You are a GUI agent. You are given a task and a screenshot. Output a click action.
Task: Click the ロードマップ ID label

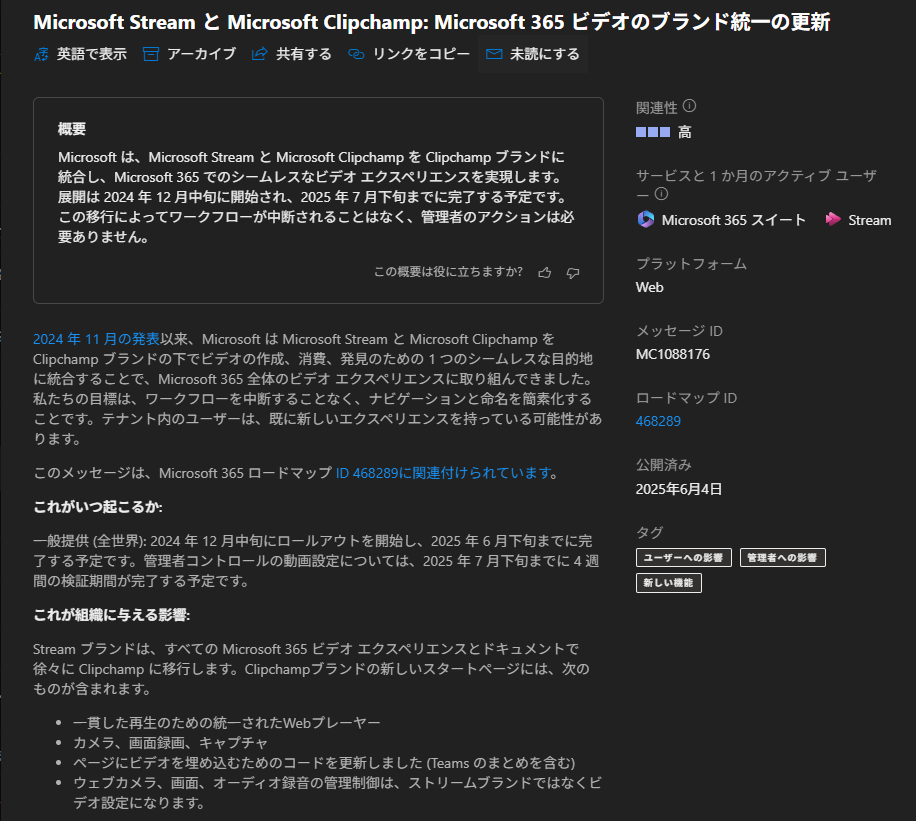[686, 398]
